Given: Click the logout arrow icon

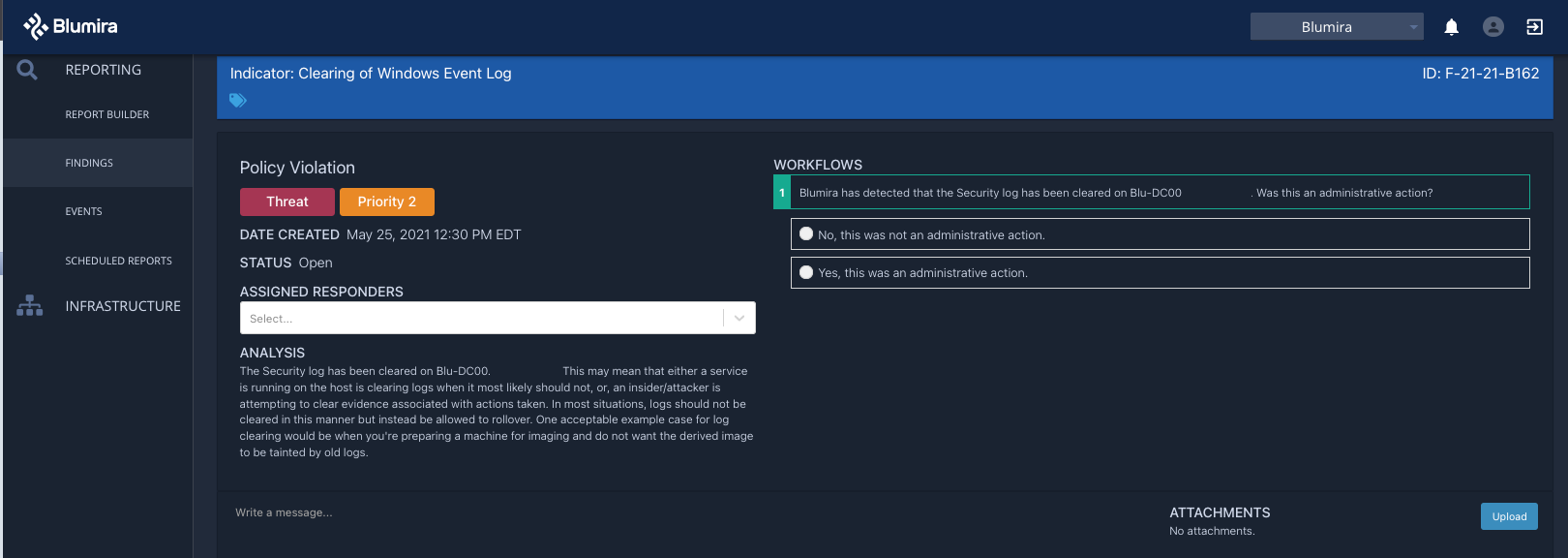Looking at the screenshot, I should pyautogui.click(x=1535, y=27).
